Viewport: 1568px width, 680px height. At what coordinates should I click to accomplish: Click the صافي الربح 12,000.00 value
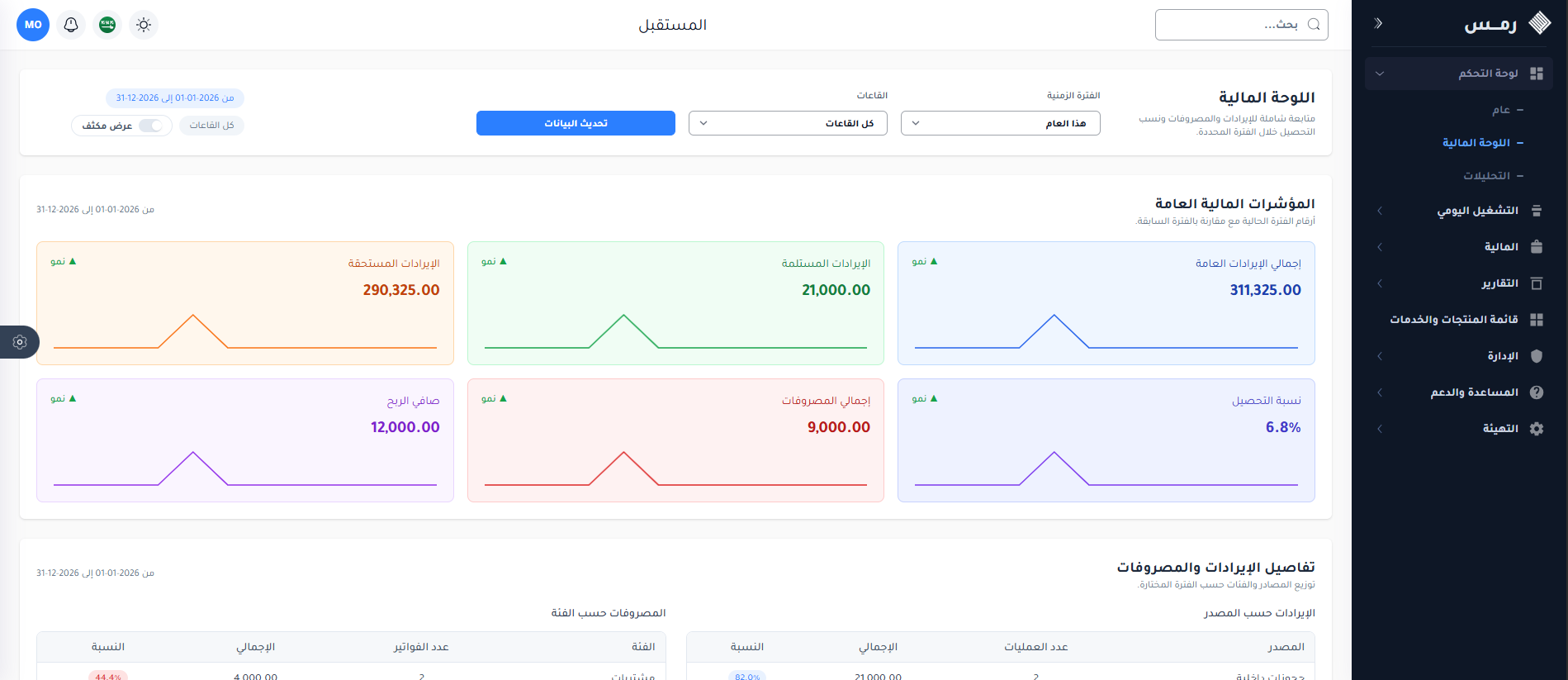point(405,427)
